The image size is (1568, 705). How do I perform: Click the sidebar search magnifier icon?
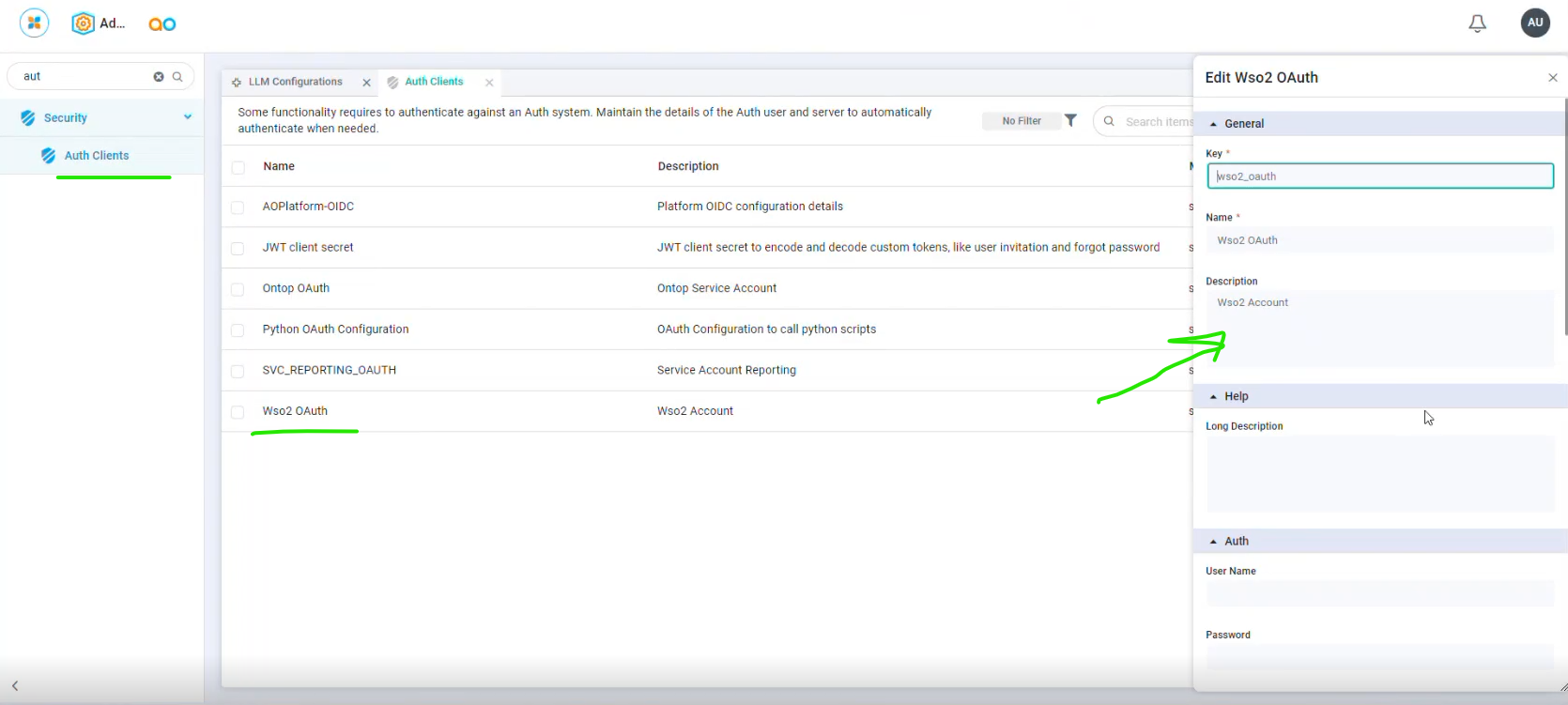[x=177, y=77]
